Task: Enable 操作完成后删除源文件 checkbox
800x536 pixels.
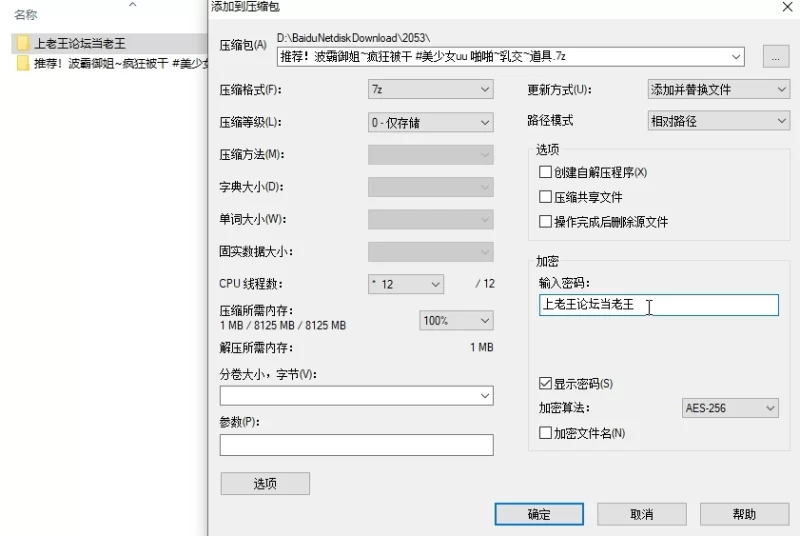Action: coord(545,221)
